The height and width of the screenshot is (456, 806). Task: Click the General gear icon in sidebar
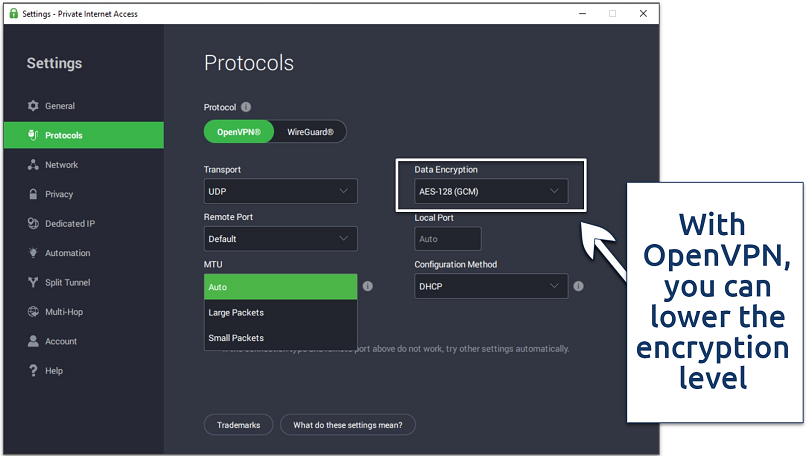coord(33,106)
